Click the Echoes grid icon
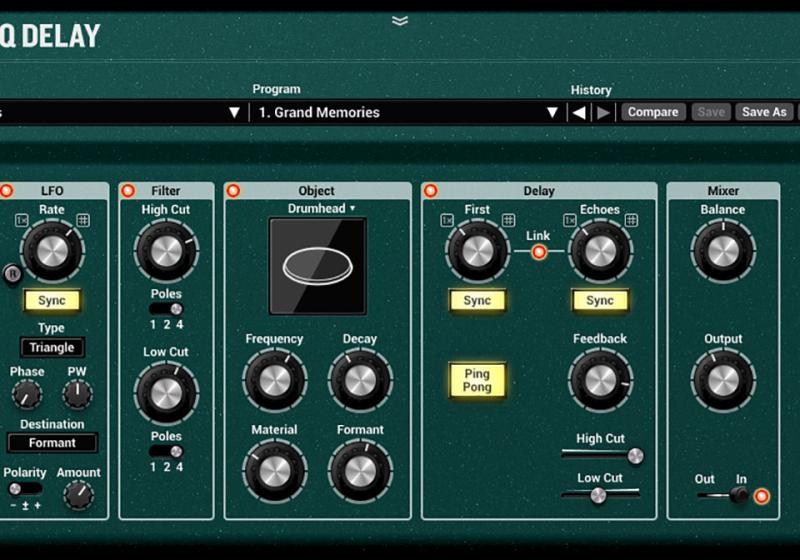This screenshot has height=560, width=800. [x=631, y=220]
